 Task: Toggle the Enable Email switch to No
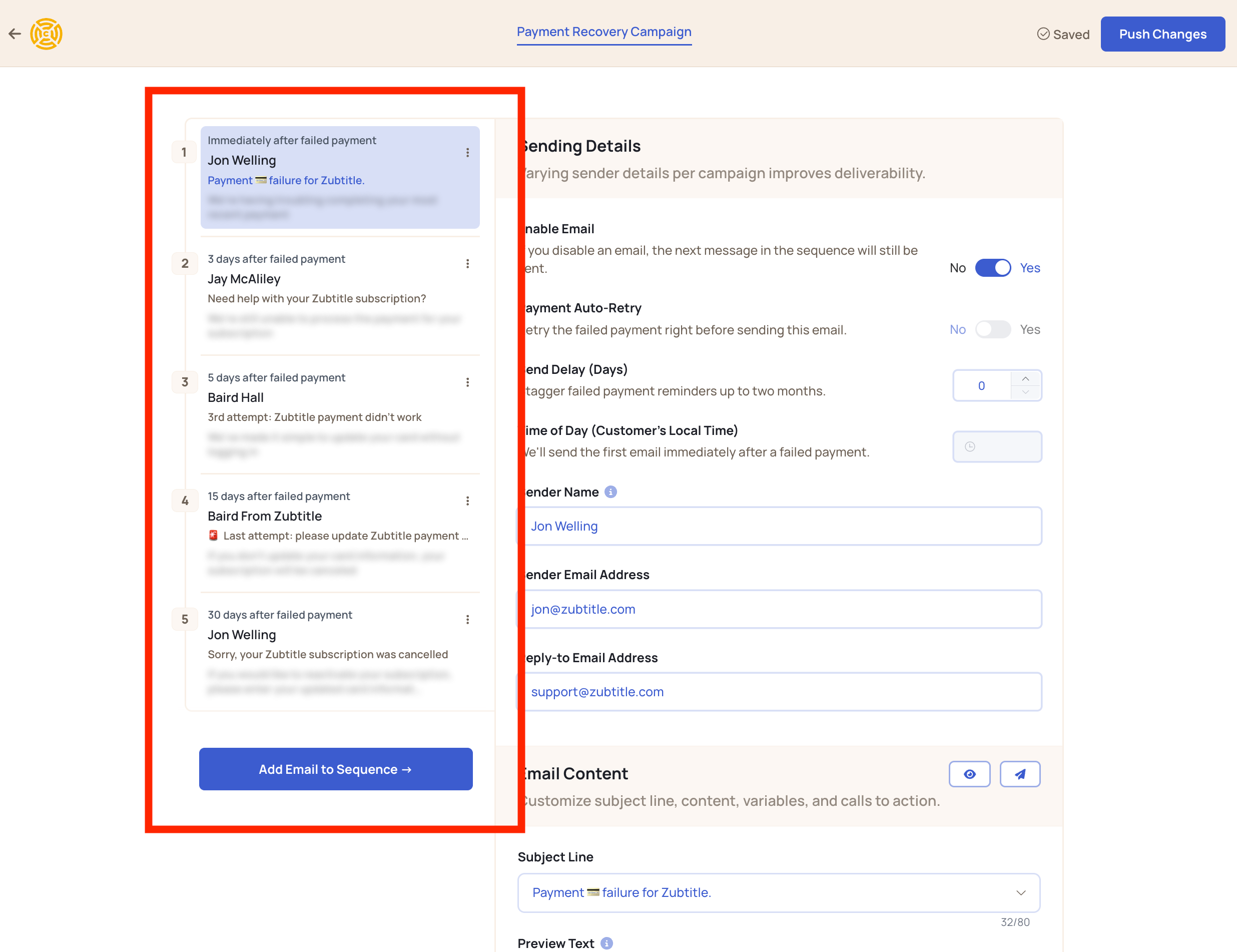(x=993, y=267)
